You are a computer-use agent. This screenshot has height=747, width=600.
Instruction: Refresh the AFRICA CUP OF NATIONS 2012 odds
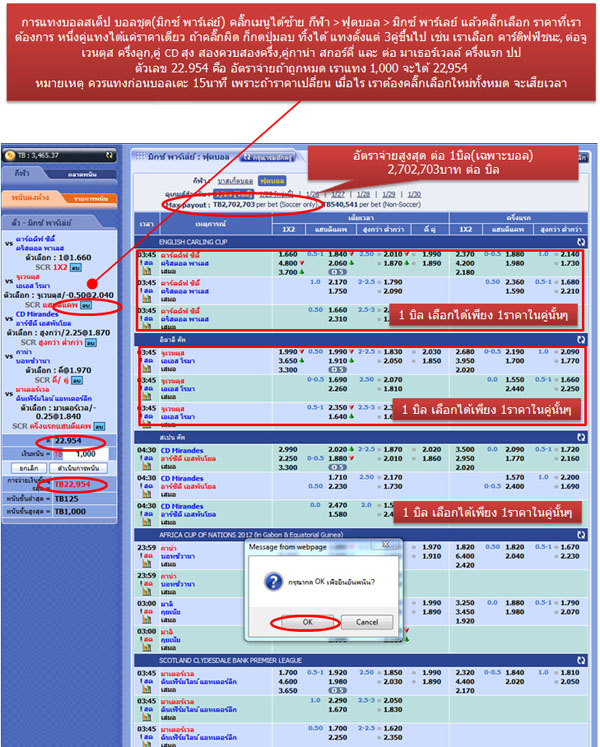click(581, 535)
